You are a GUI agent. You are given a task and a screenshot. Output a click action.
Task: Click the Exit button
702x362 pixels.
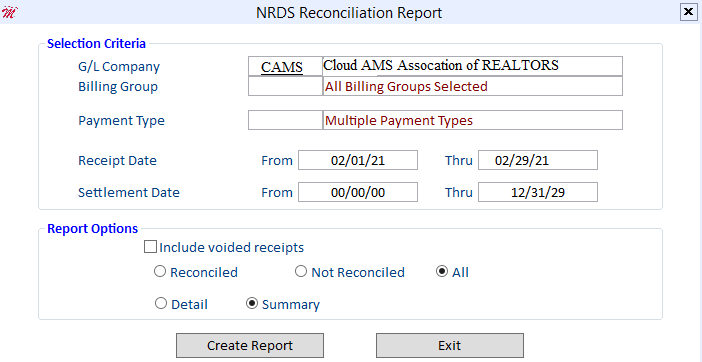(449, 345)
